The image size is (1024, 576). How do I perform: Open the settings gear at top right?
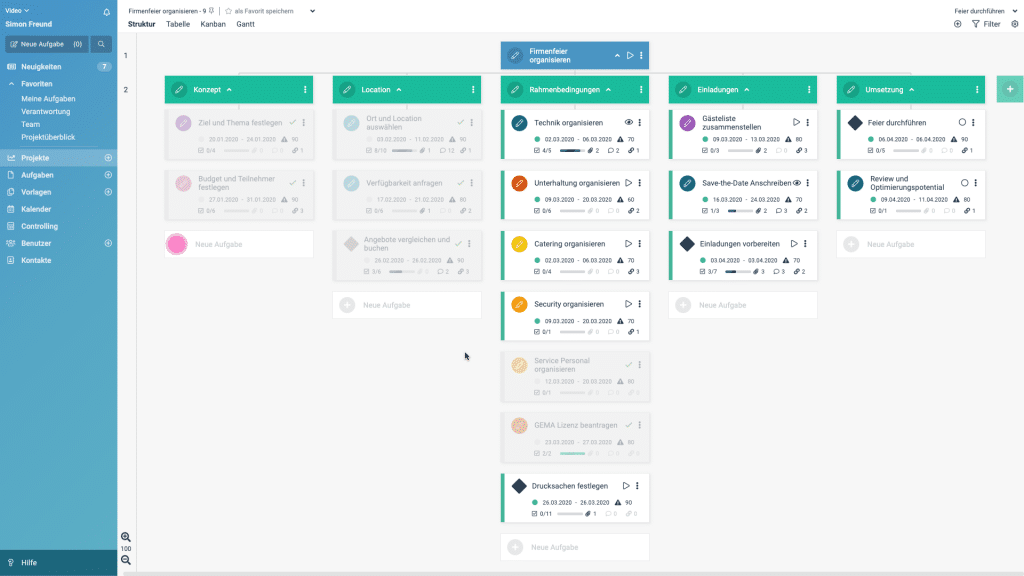[x=1015, y=24]
